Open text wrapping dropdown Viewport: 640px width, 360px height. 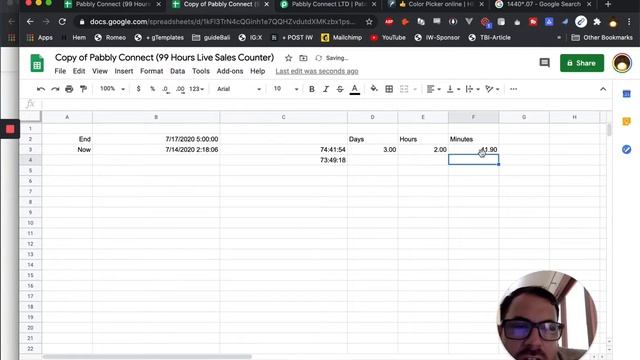click(472, 89)
